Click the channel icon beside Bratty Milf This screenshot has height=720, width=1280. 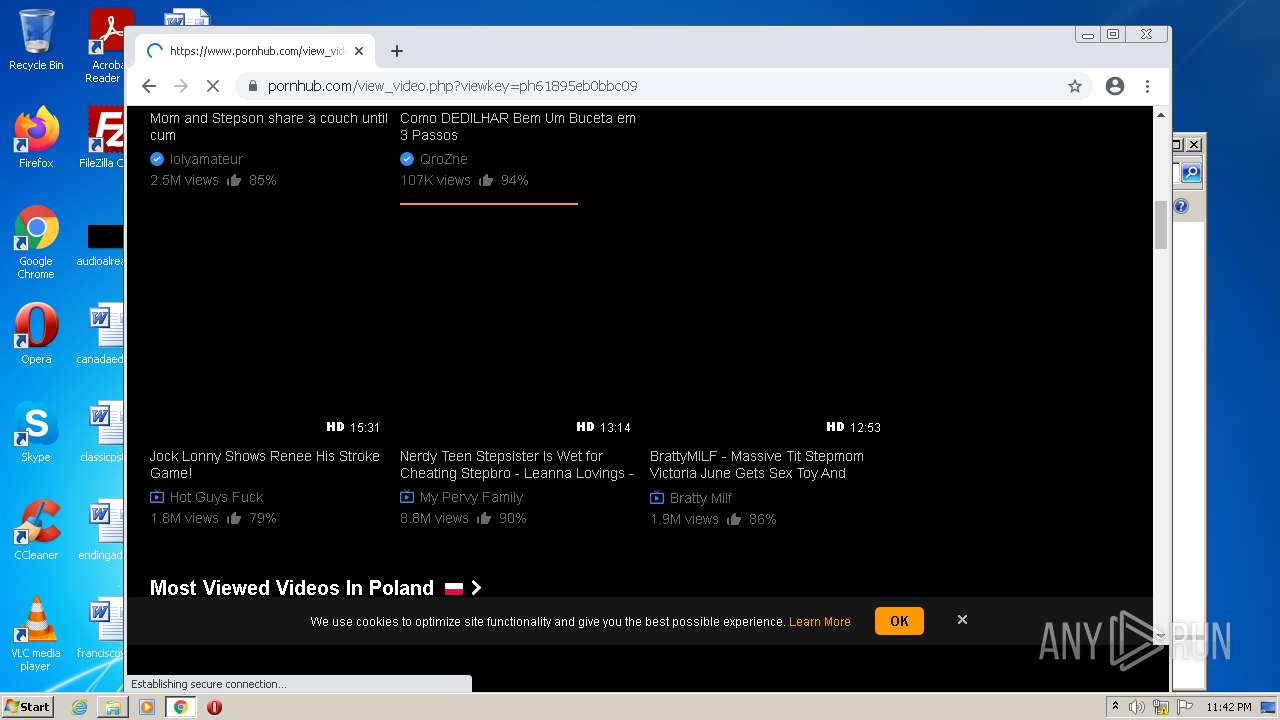click(657, 498)
